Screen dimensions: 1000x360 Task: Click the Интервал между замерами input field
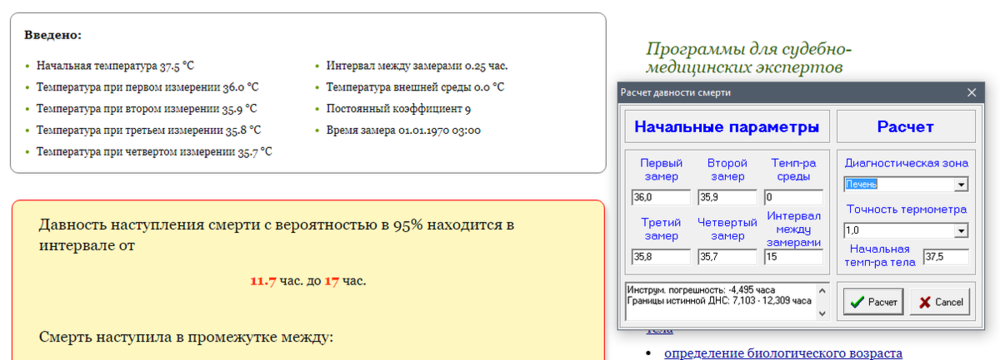pos(793,257)
